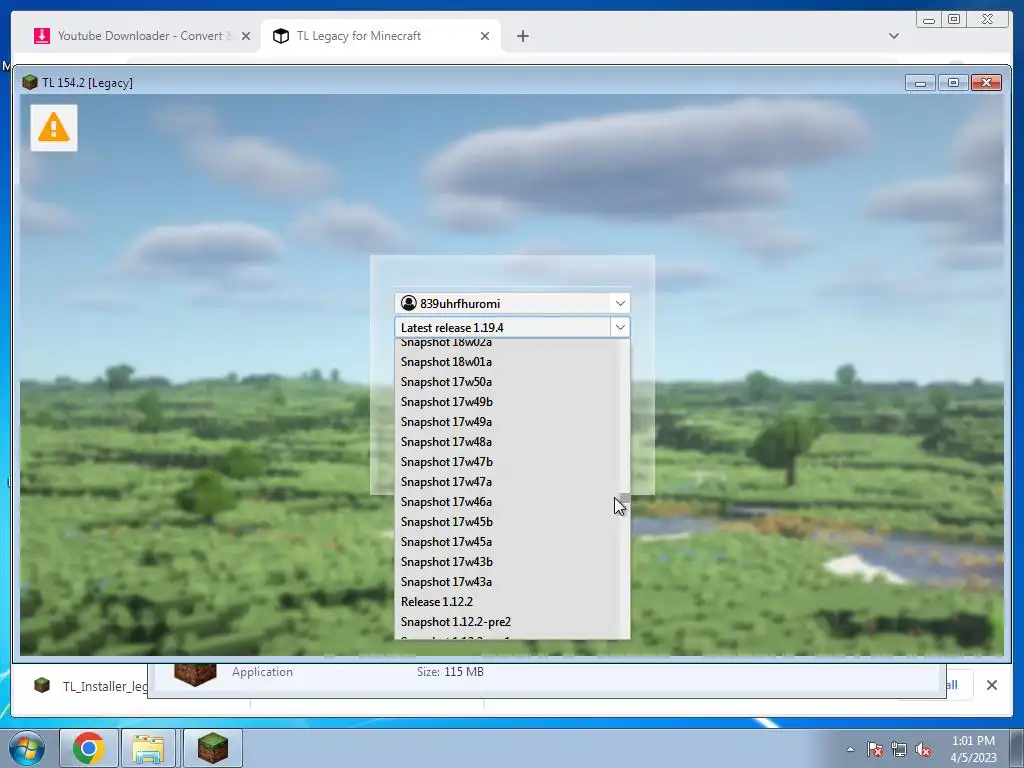Screen dimensions: 1024x768
Task: Click the taskbar clock showing 1:01 PM
Action: [x=973, y=748]
